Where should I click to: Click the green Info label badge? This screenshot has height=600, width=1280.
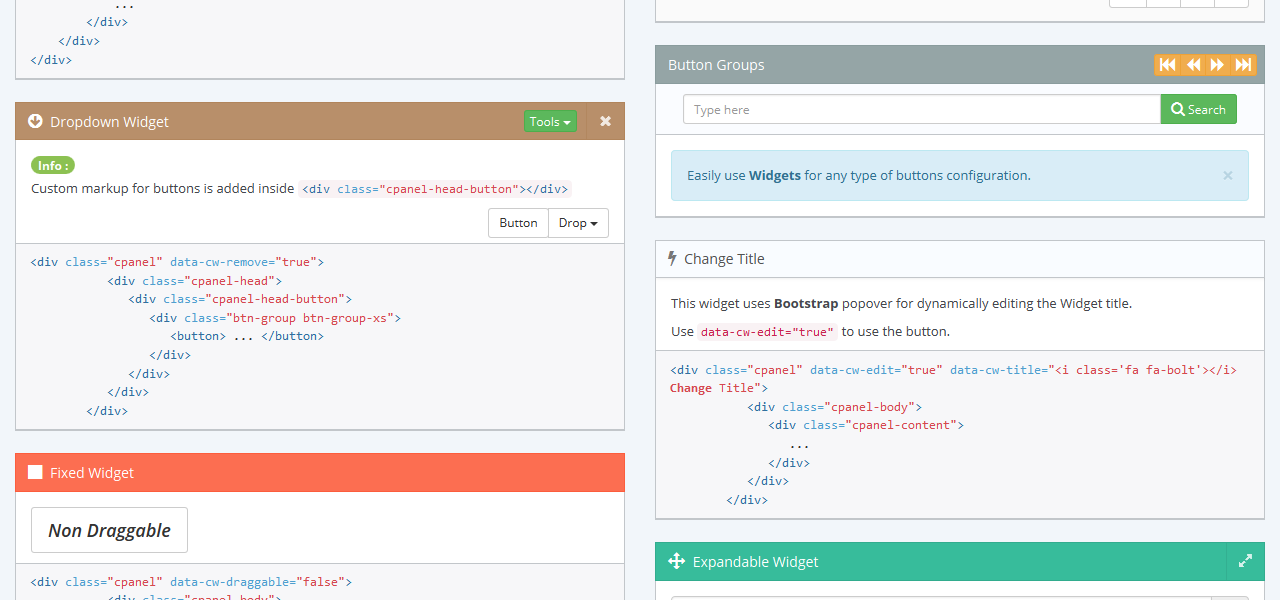(53, 165)
